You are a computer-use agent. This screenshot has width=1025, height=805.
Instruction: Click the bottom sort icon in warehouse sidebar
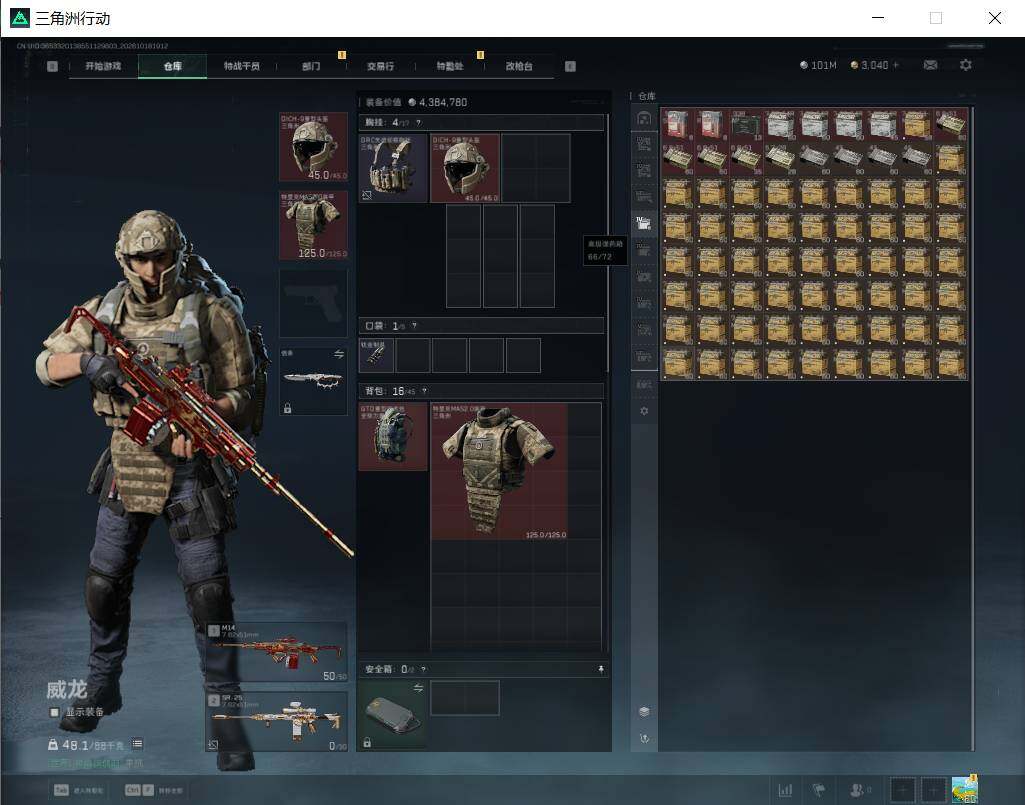click(x=644, y=738)
